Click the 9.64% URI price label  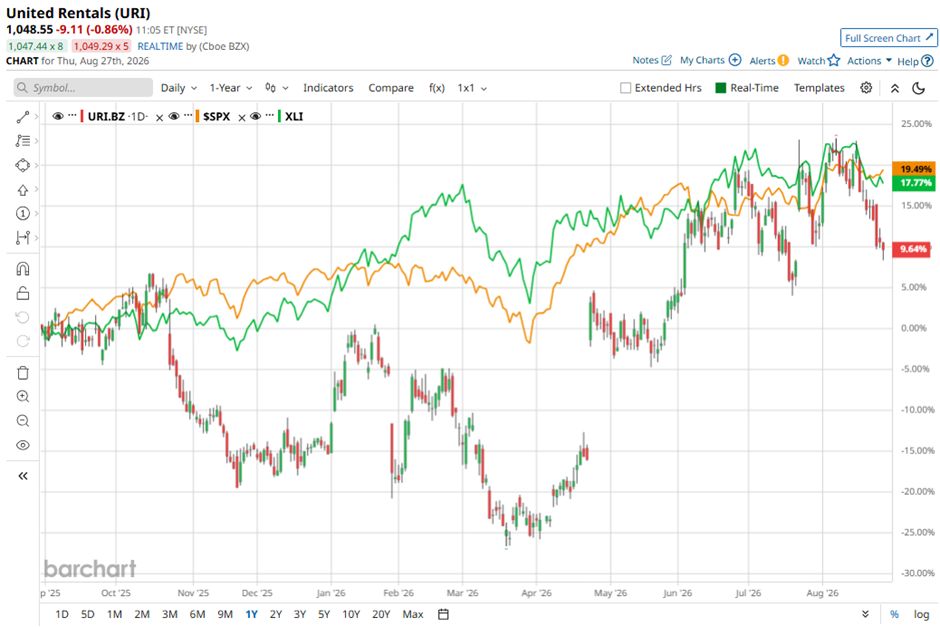[911, 249]
